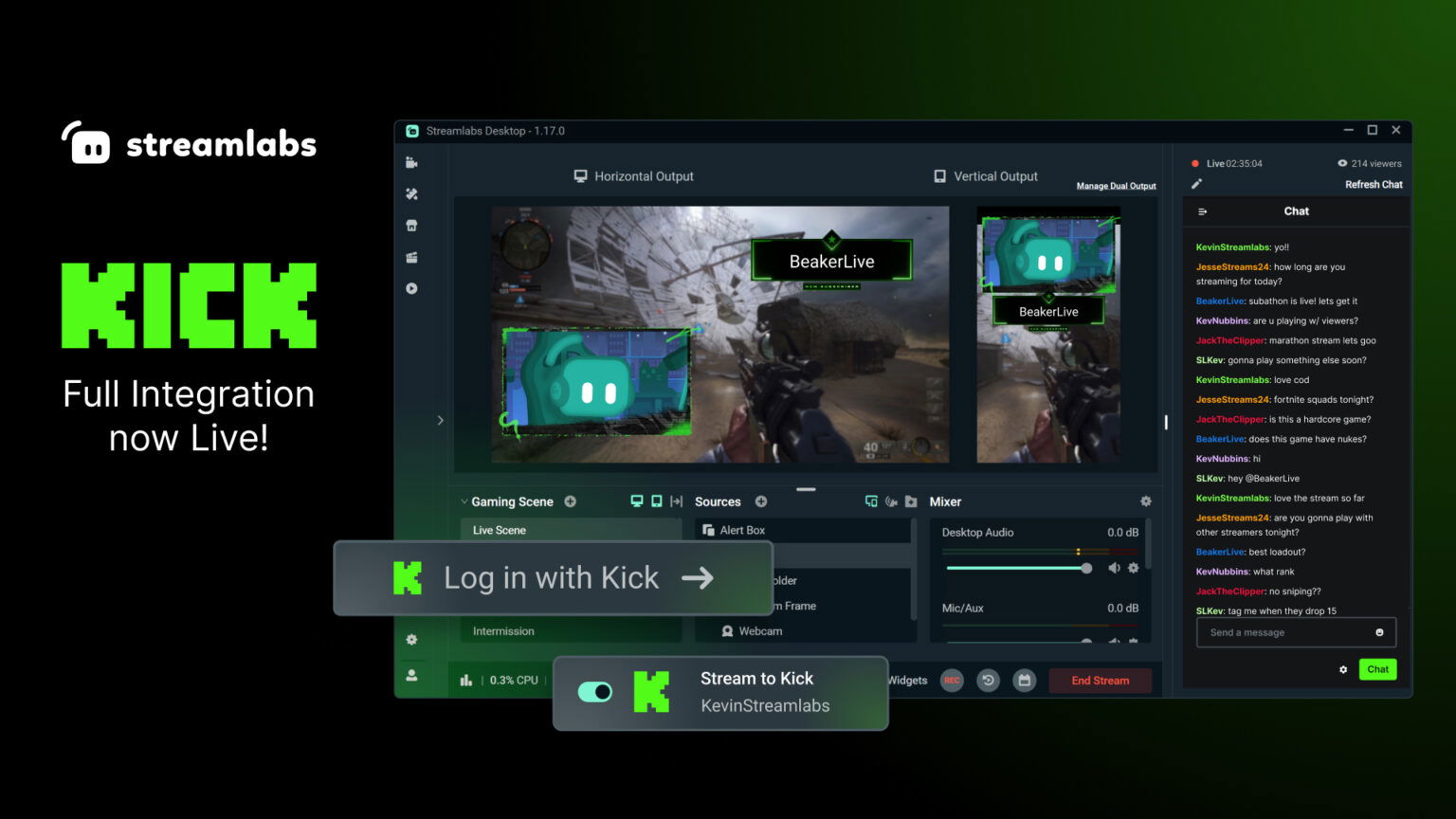Select the Intermission scene in the scene list

pyautogui.click(x=504, y=630)
